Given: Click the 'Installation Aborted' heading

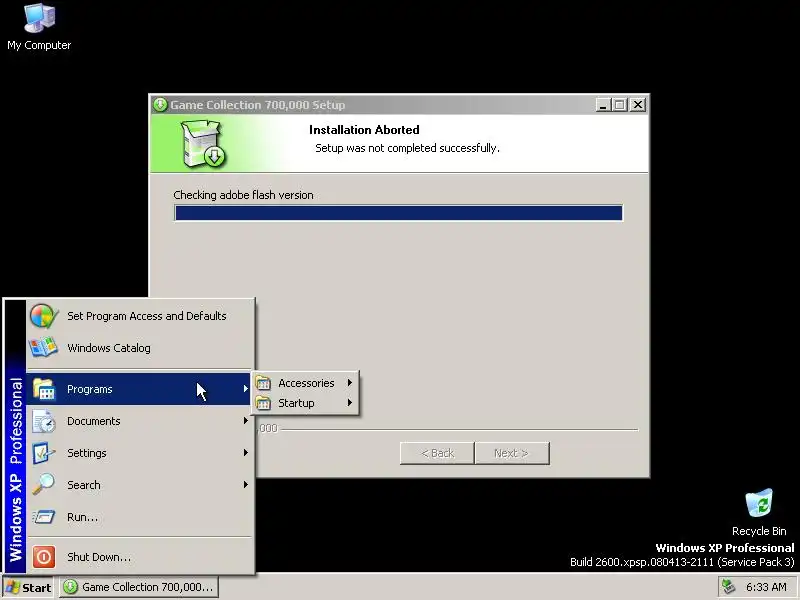Looking at the screenshot, I should 364,130.
